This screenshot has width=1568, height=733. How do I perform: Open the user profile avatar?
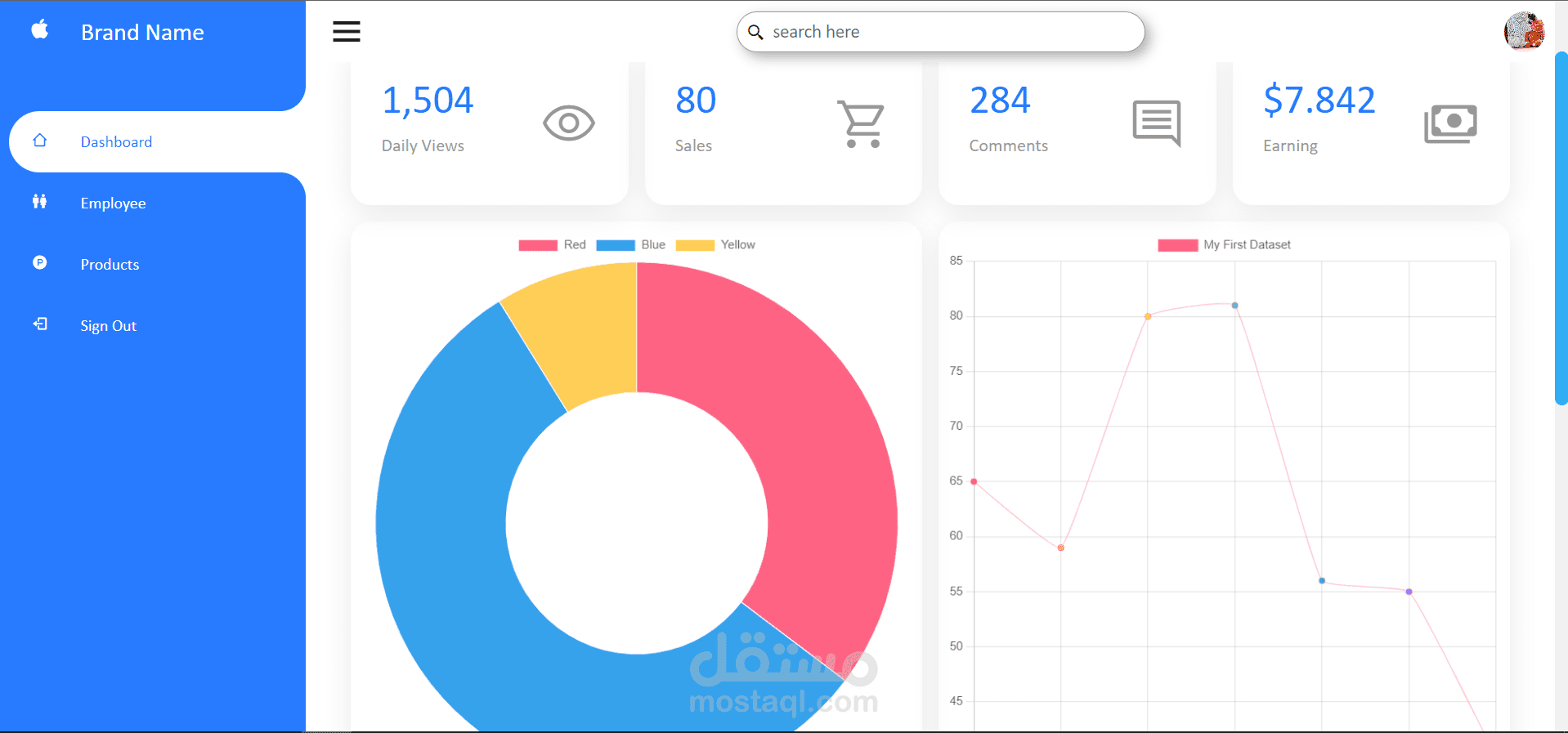1524,31
